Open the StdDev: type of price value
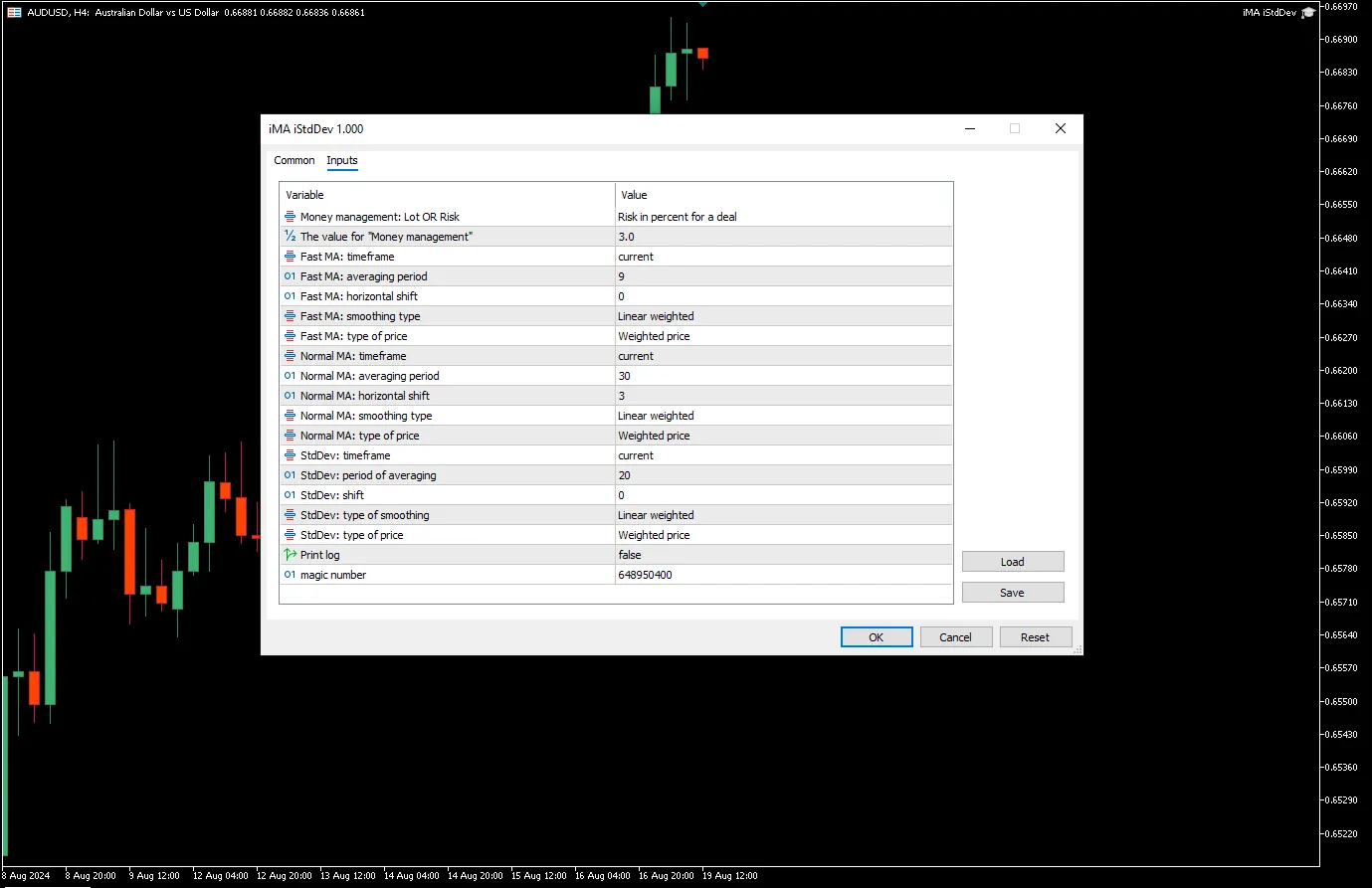The width and height of the screenshot is (1372, 888). [784, 535]
